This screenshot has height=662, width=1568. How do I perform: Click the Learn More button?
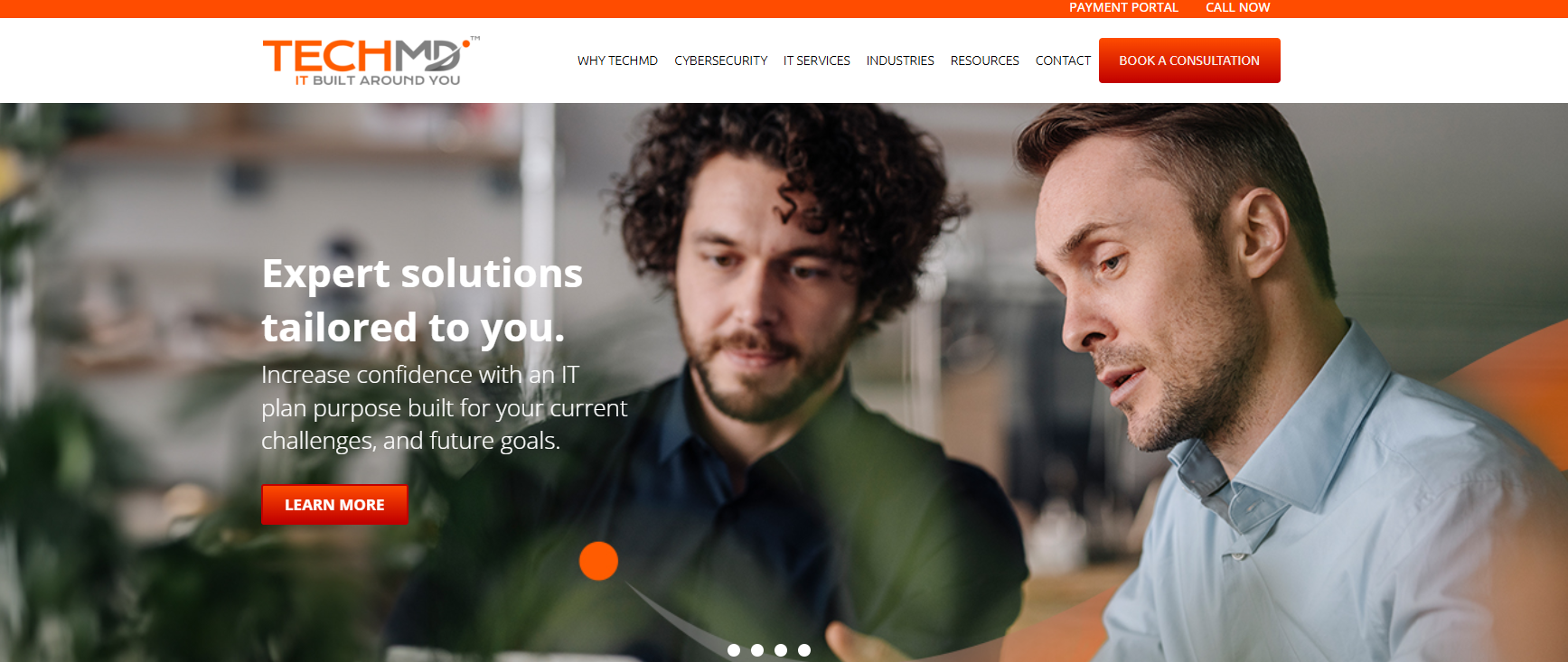tap(334, 505)
